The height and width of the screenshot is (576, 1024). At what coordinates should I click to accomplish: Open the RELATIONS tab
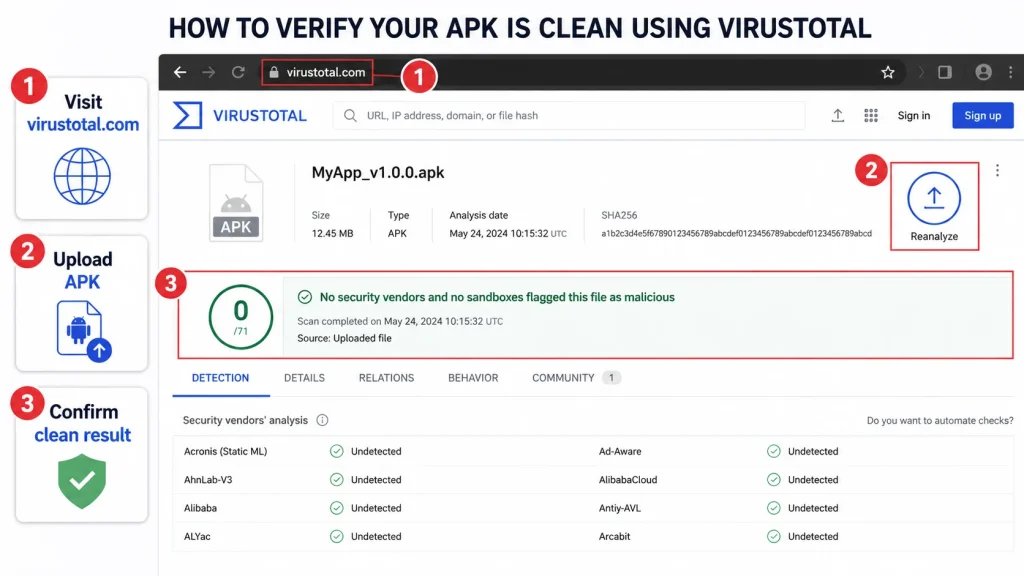[387, 378]
